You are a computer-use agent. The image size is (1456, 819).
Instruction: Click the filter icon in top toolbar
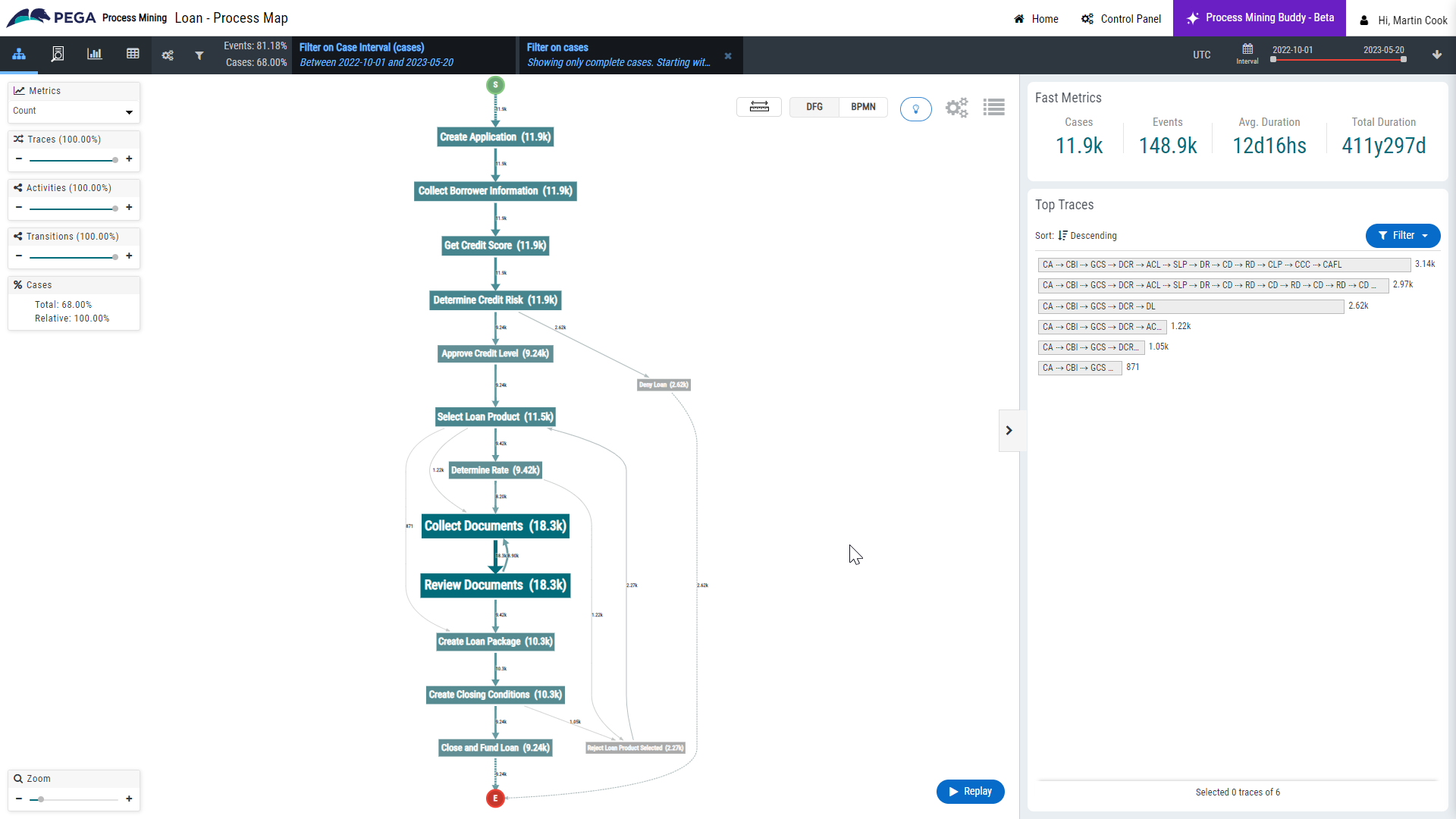199,54
